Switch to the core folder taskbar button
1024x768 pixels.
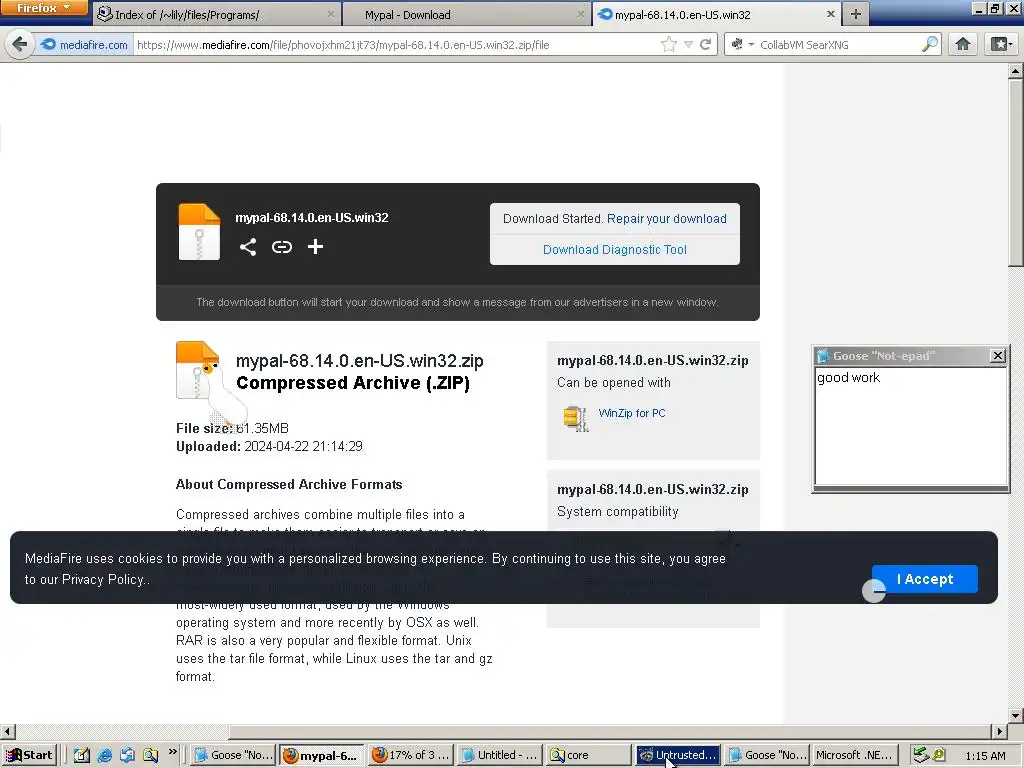click(588, 755)
